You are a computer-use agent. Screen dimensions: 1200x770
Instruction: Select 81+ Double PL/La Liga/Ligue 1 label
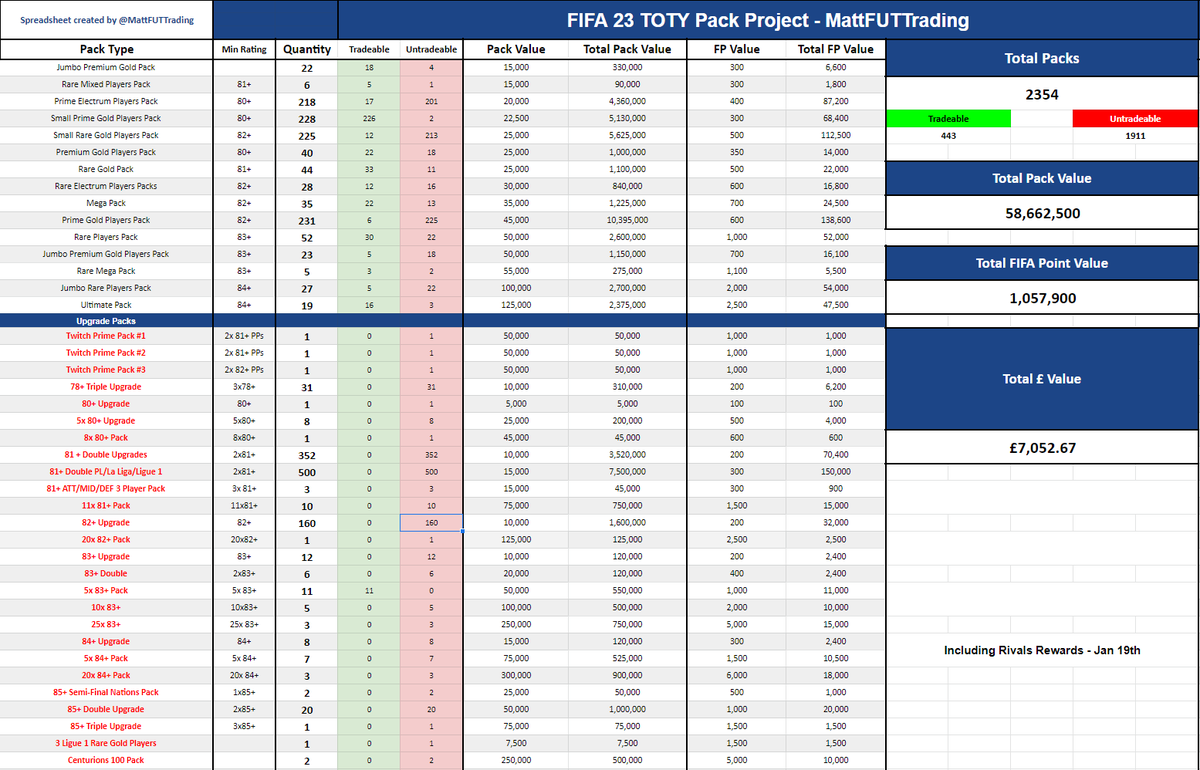[x=106, y=472]
